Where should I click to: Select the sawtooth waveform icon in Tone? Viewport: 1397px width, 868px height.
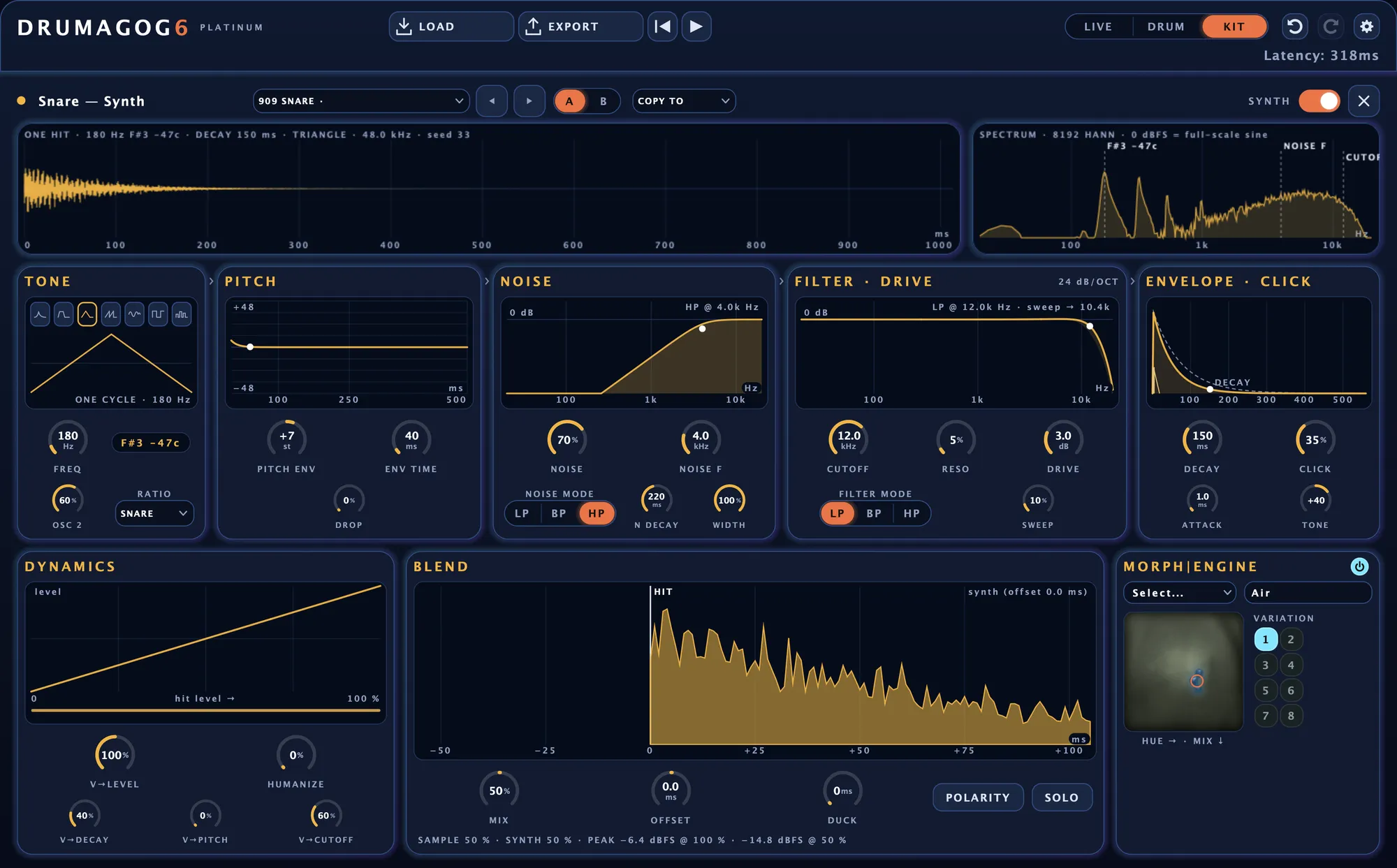pyautogui.click(x=111, y=314)
